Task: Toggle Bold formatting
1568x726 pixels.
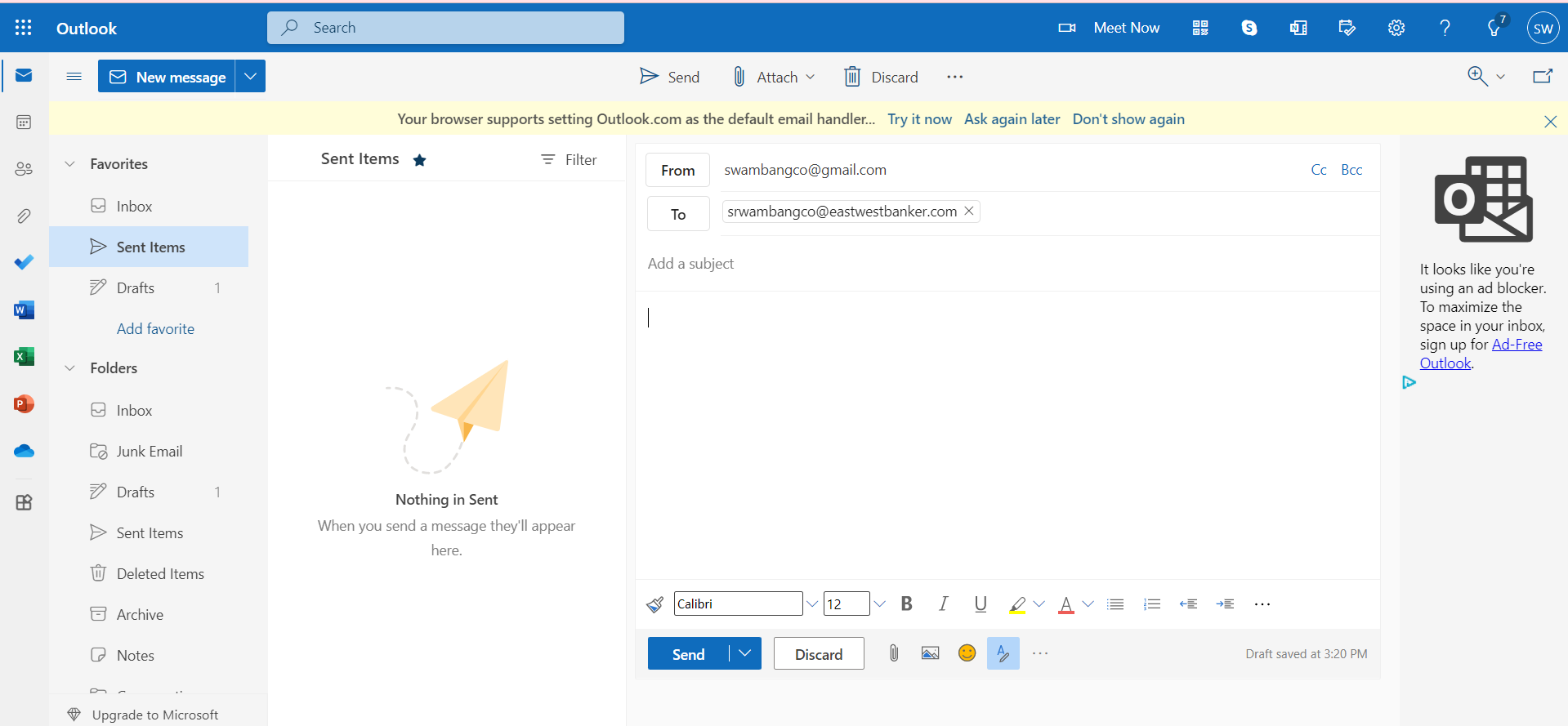Action: coord(906,604)
